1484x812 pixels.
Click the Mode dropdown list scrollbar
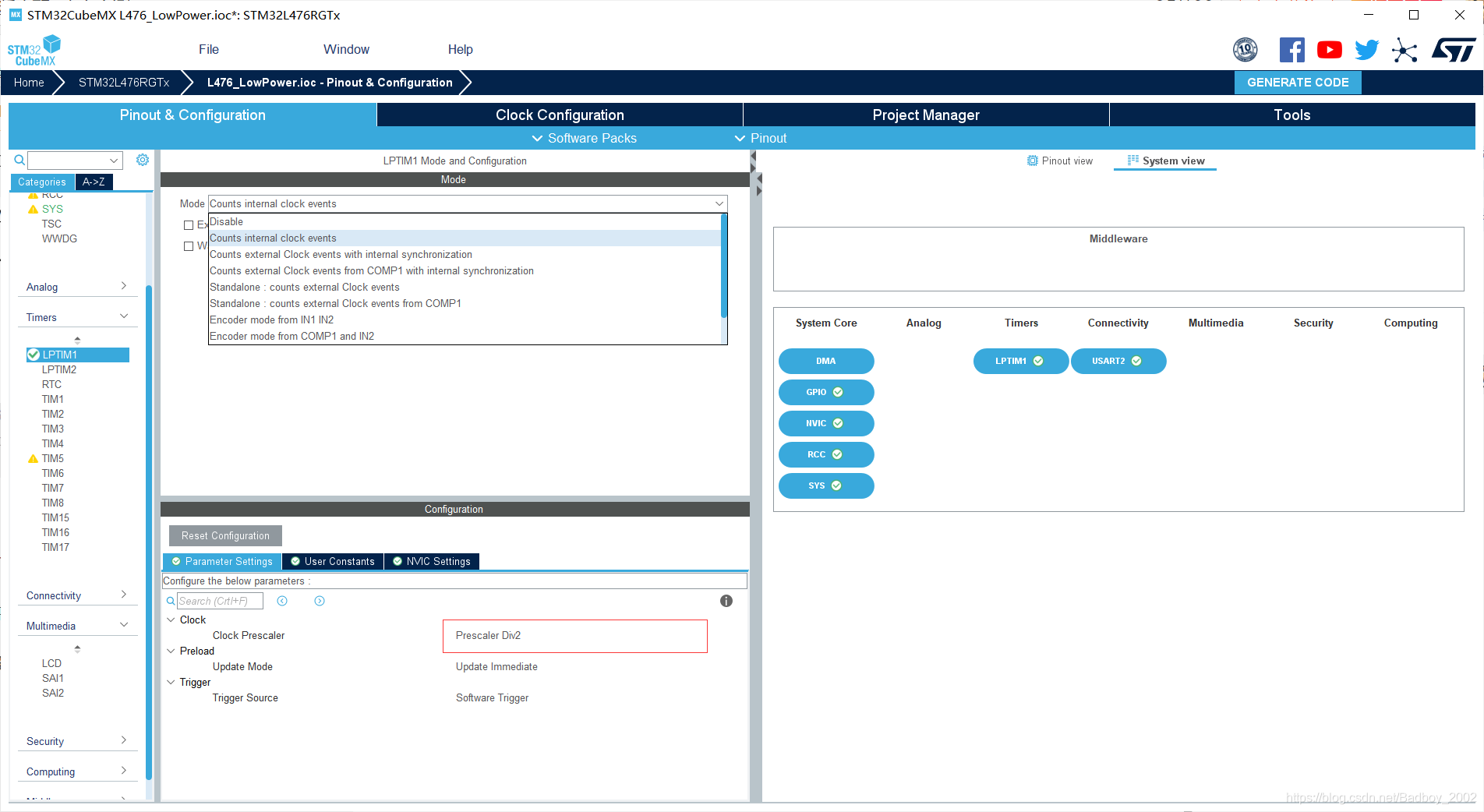(724, 267)
